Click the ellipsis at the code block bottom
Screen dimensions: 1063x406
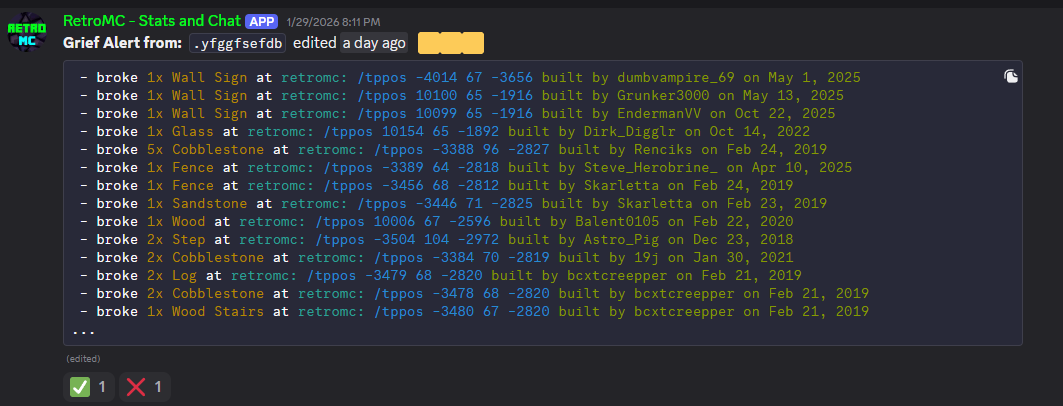click(84, 330)
